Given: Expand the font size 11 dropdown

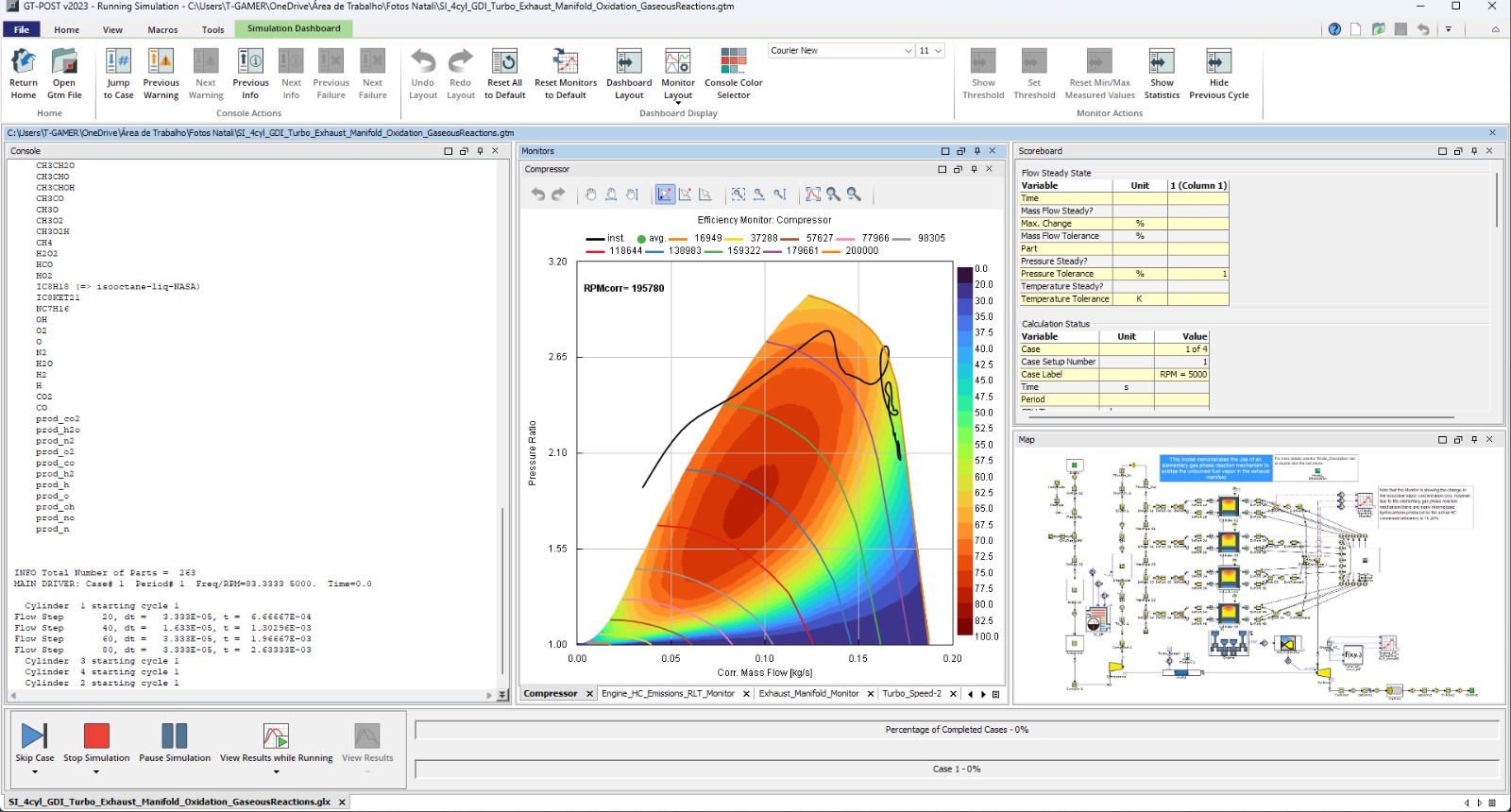Looking at the screenshot, I should coord(938,51).
